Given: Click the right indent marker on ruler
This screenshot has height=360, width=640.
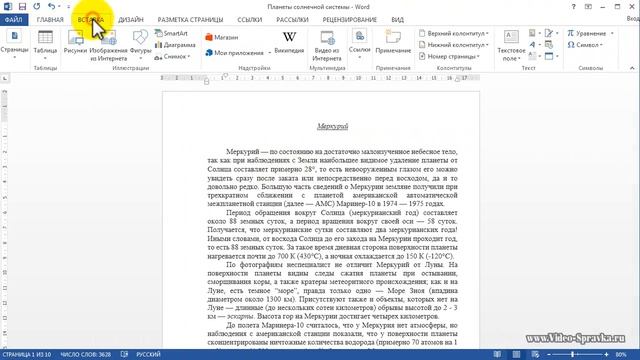Looking at the screenshot, I should [458, 80].
